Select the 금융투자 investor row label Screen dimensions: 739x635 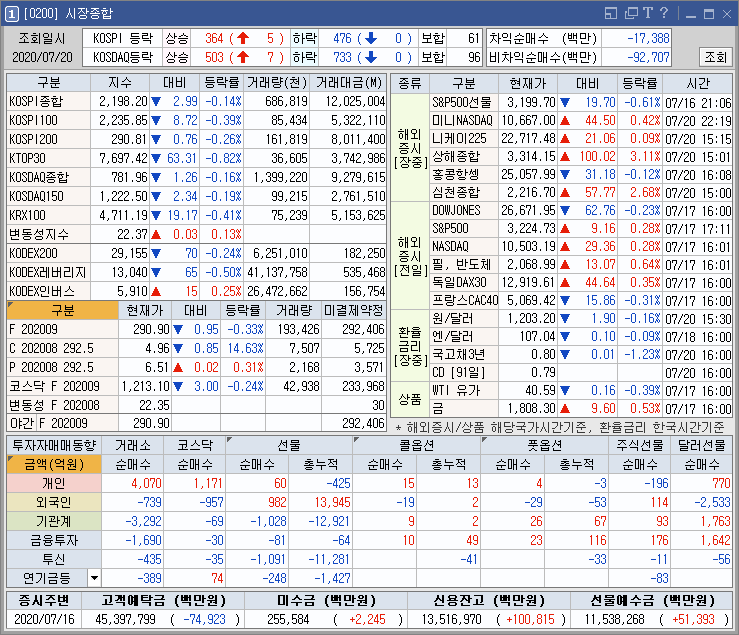[54, 540]
